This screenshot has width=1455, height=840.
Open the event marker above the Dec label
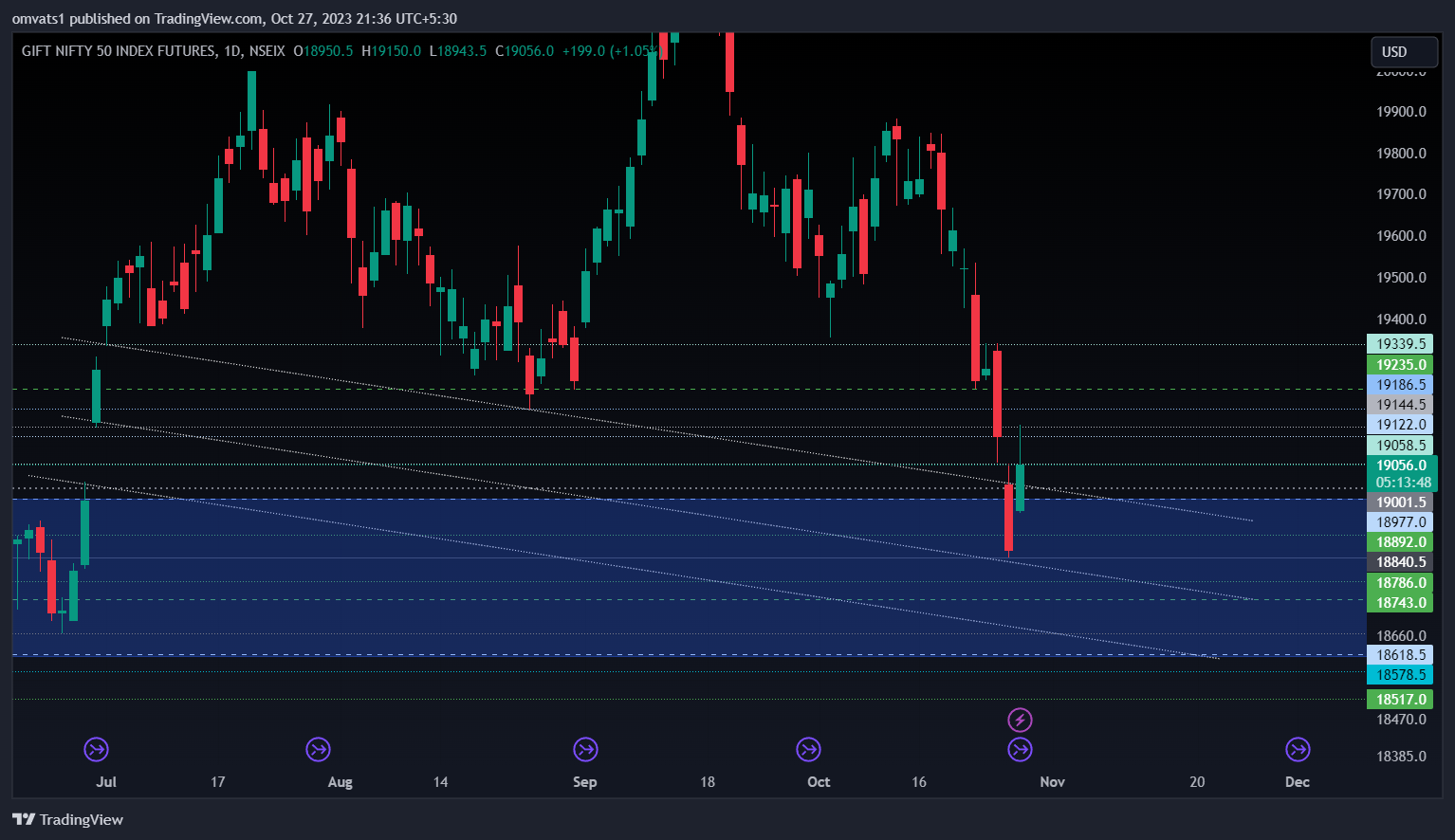1298,750
